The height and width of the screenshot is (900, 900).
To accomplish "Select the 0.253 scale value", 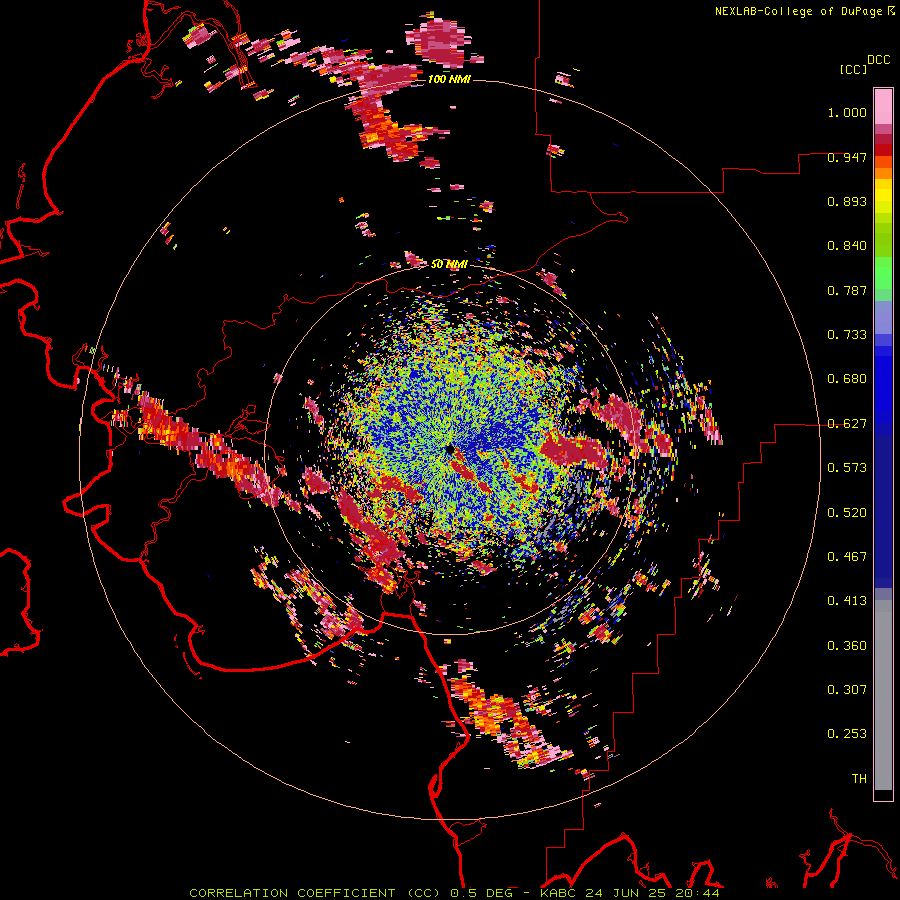I will click(847, 734).
